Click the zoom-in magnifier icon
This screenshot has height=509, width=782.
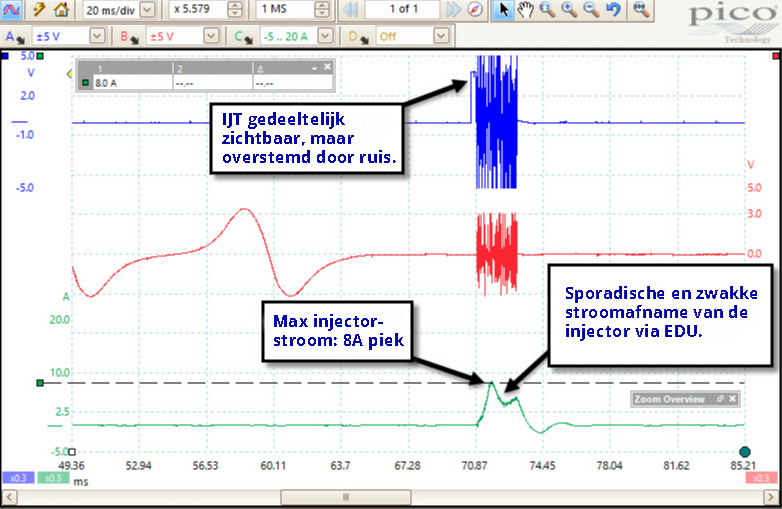click(569, 9)
